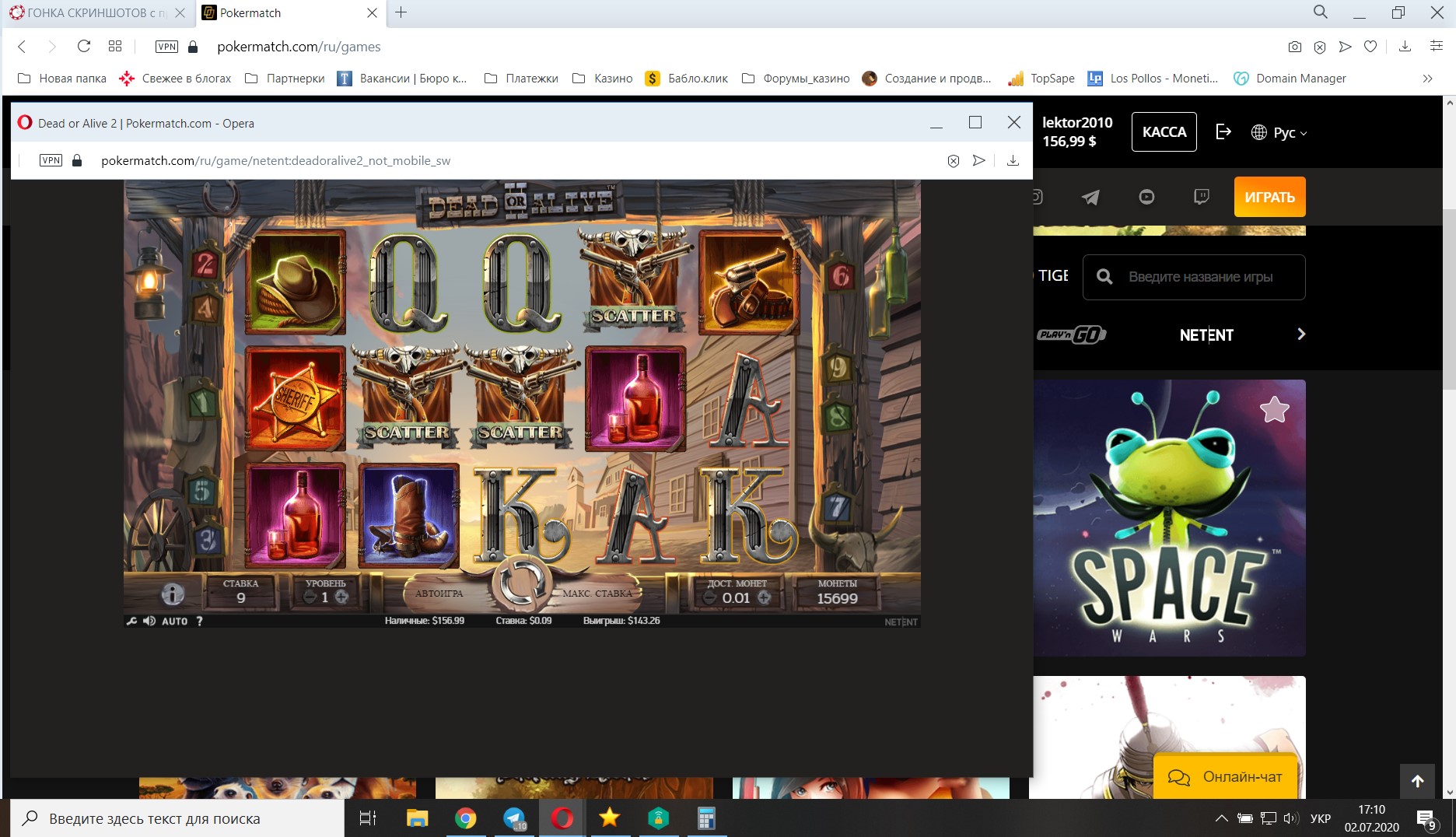The height and width of the screenshot is (837, 1456).
Task: Open the Opera speed dial grid icon
Action: pos(115,47)
